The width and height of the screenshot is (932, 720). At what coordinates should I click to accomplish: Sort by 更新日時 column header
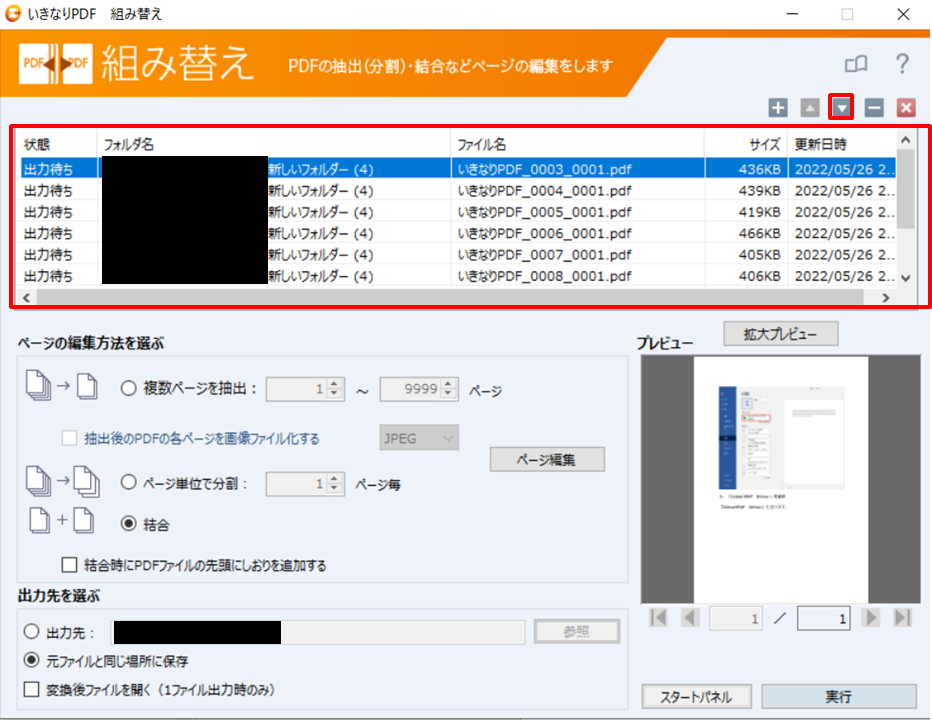tap(842, 144)
